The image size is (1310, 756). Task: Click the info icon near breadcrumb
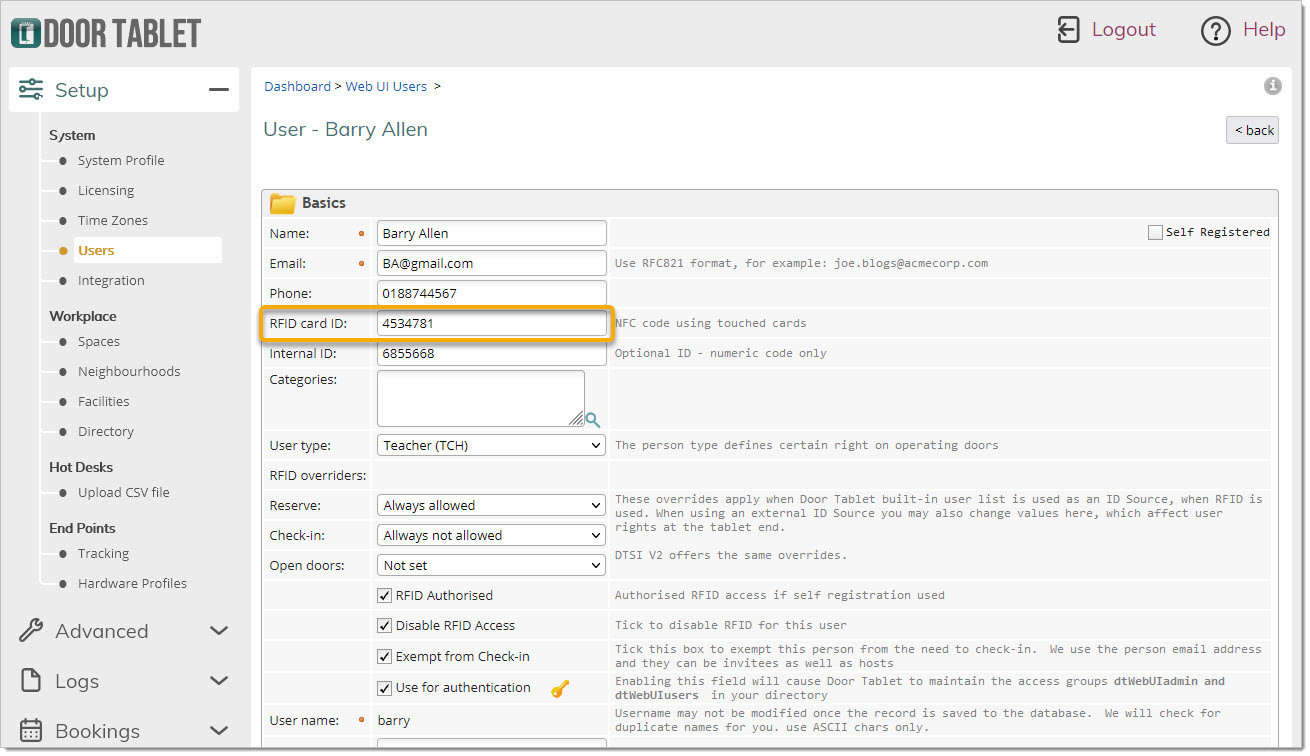click(x=1272, y=86)
